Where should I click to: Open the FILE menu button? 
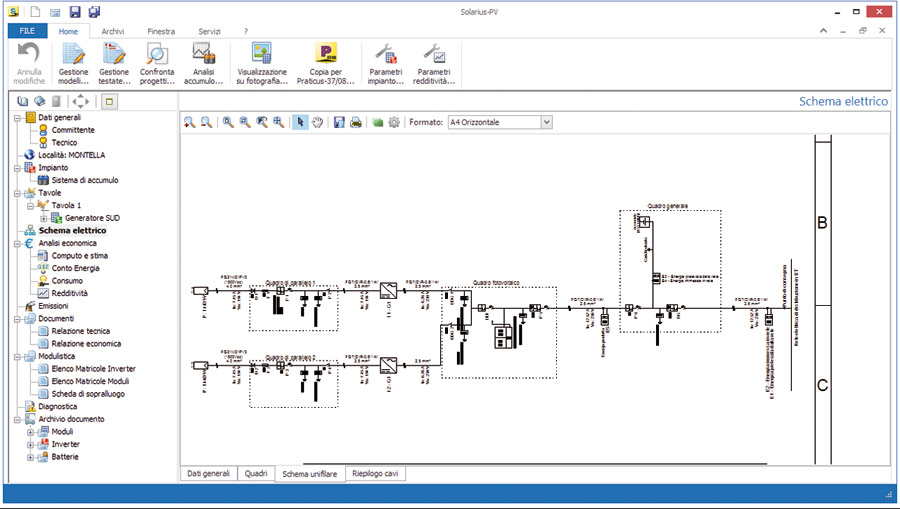(x=27, y=31)
